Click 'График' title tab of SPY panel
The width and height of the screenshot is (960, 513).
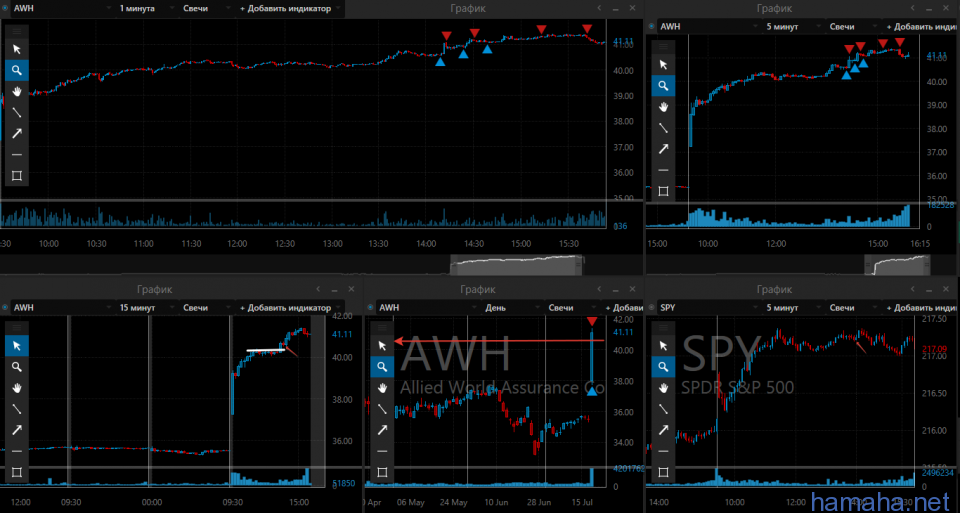click(774, 290)
